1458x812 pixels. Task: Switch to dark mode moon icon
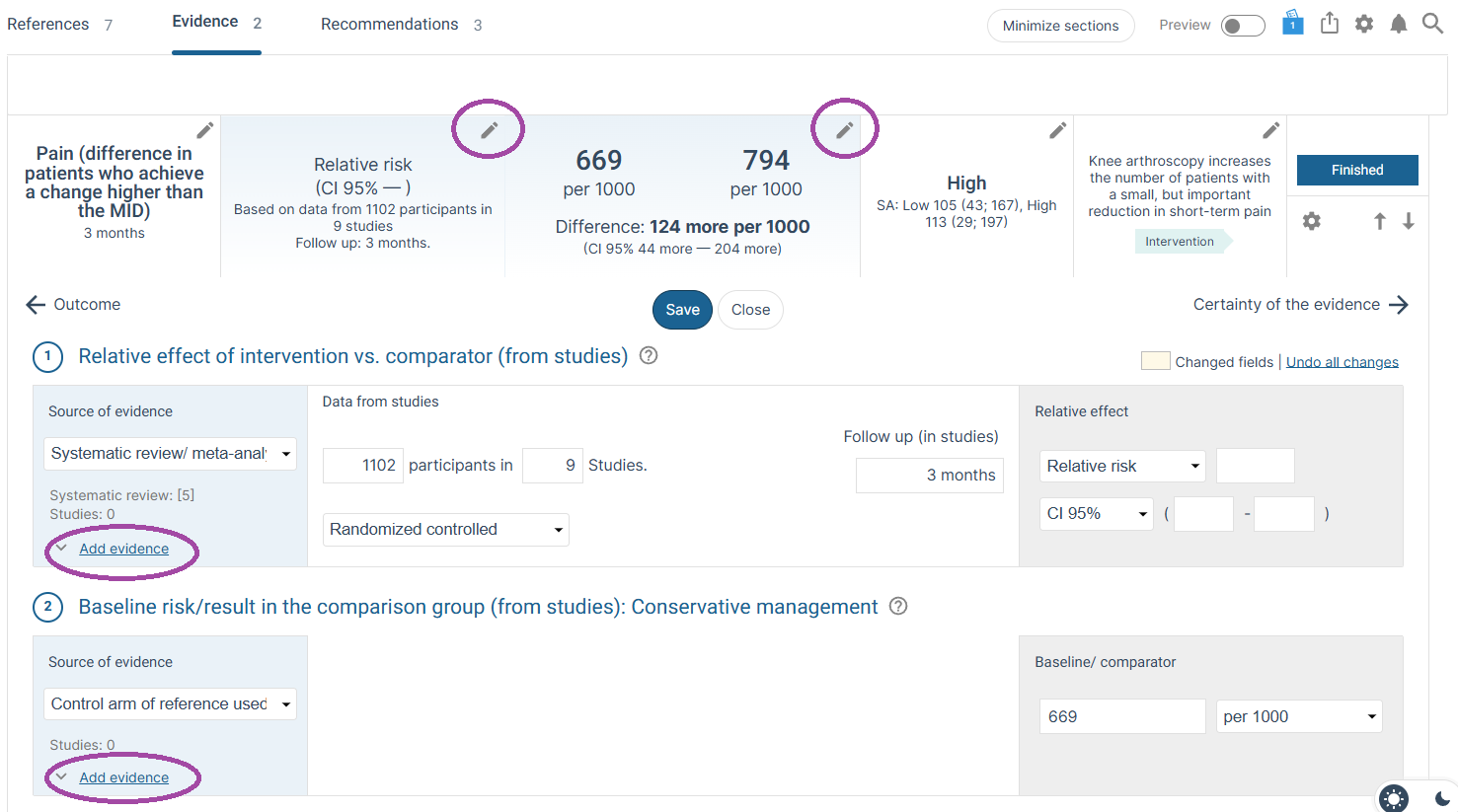[1442, 798]
